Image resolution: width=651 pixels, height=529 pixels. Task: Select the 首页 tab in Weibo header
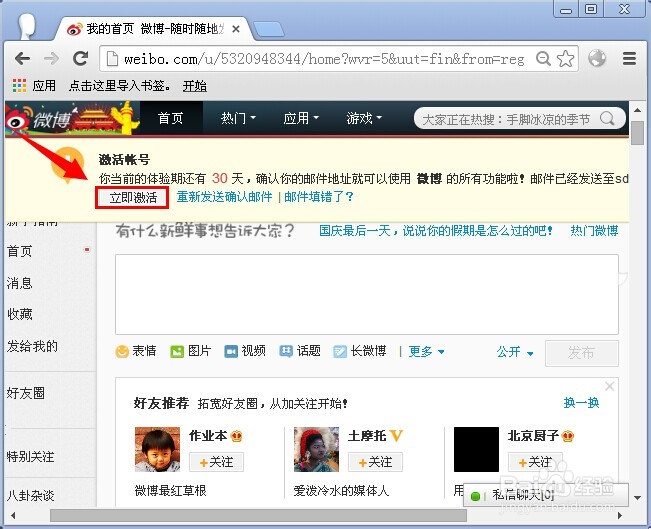coord(171,118)
